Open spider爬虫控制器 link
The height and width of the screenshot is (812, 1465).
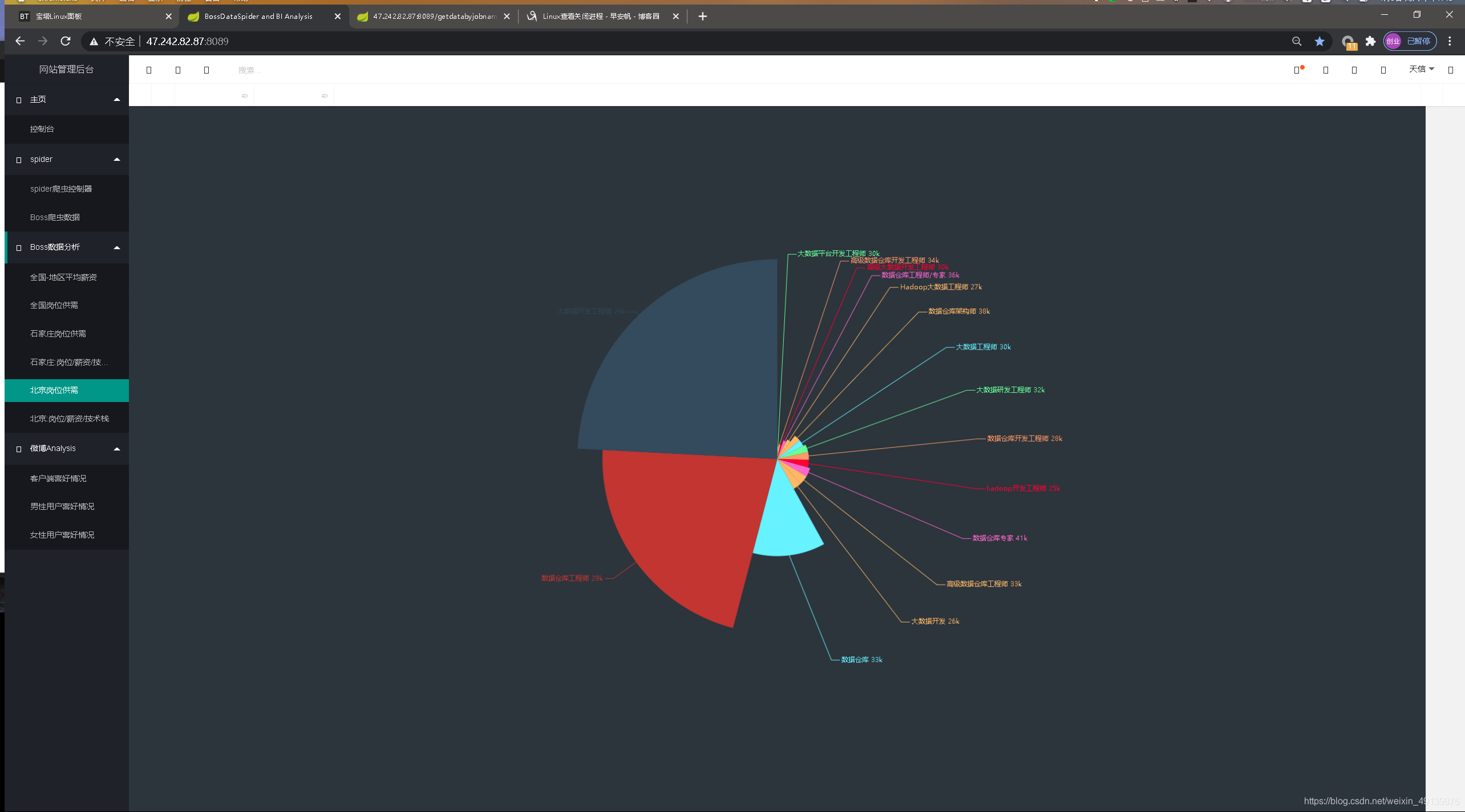61,189
